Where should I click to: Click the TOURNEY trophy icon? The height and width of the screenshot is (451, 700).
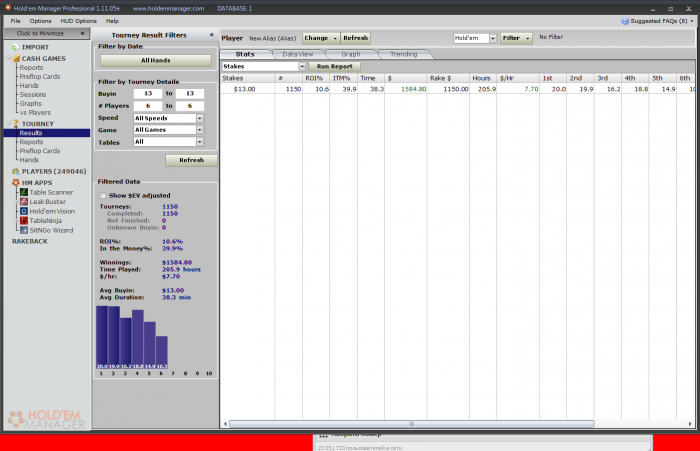(16, 124)
